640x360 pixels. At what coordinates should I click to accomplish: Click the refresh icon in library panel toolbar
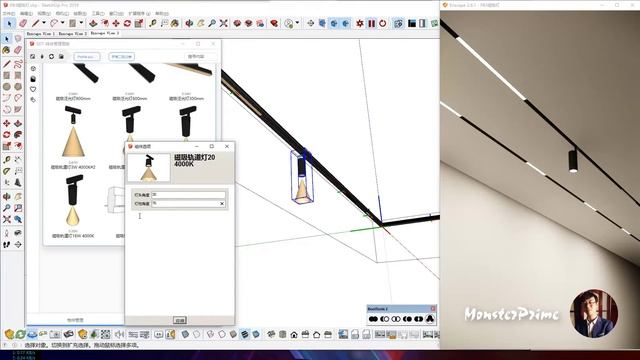click(x=51, y=57)
